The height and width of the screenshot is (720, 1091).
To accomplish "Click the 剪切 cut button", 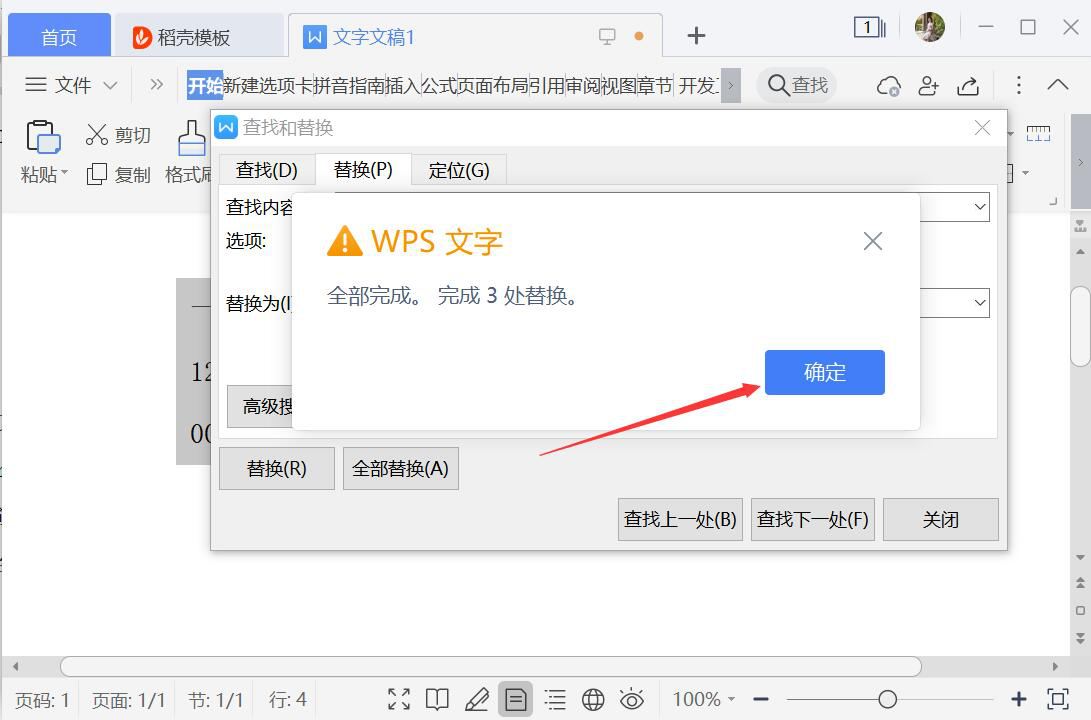I will 118,134.
